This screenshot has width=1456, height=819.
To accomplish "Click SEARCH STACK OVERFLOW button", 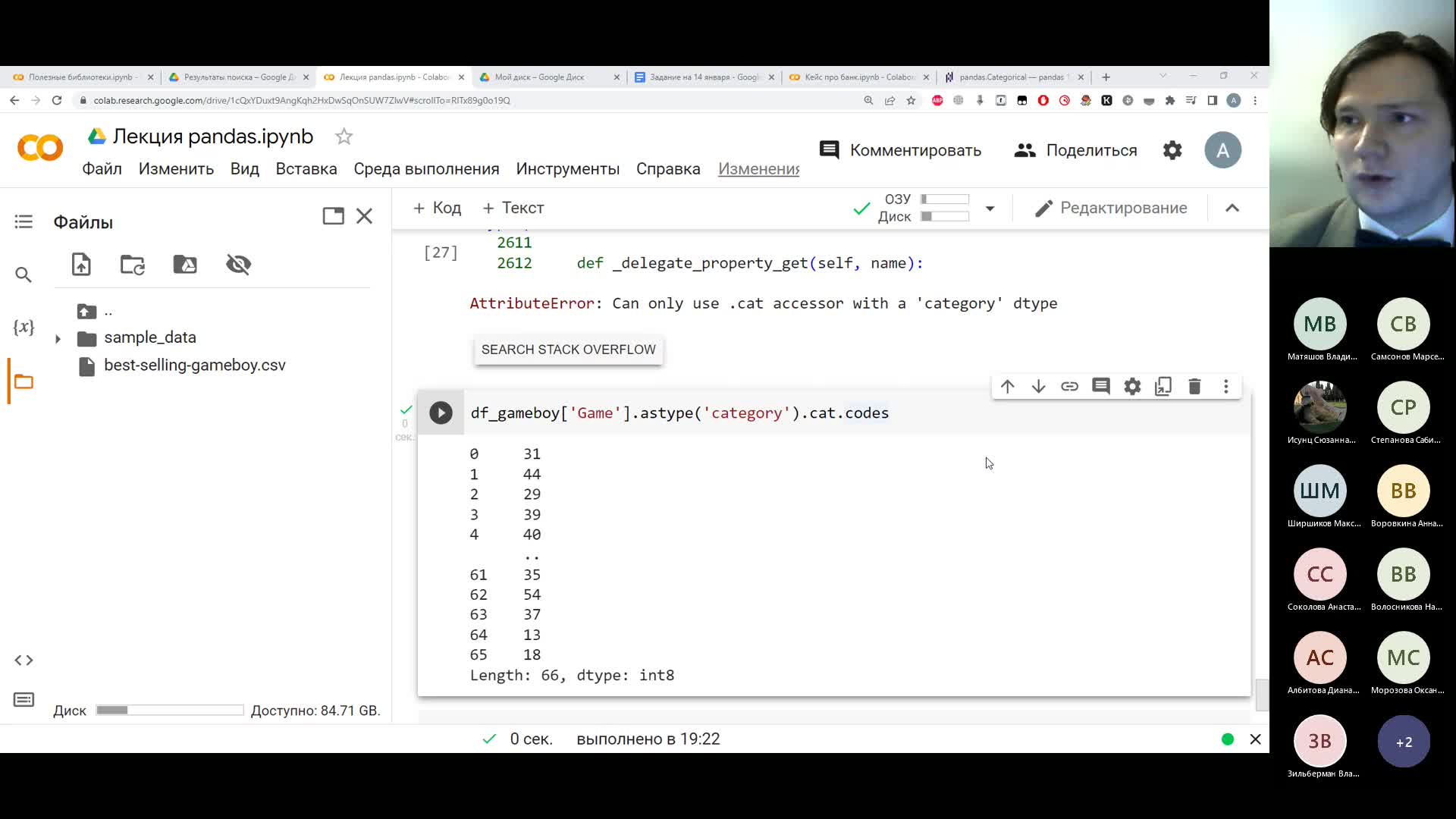I will tap(569, 350).
